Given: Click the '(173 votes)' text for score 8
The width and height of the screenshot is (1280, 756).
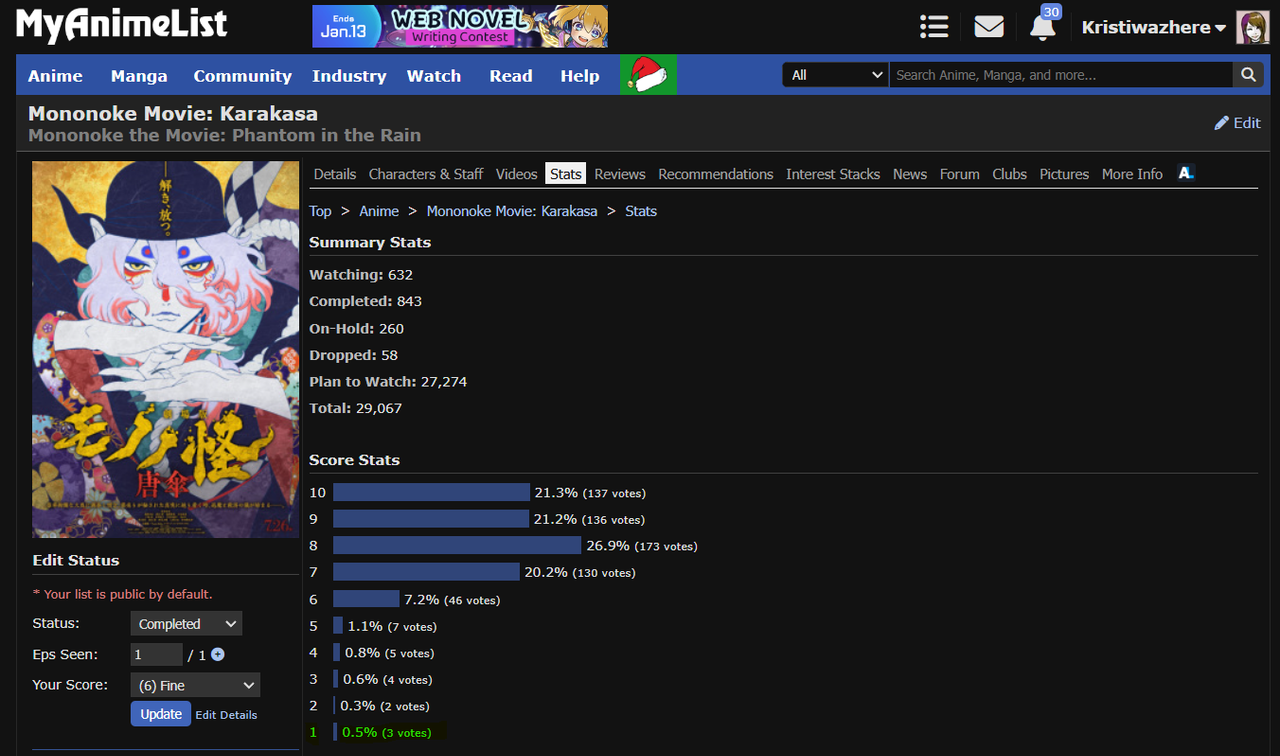Looking at the screenshot, I should (666, 547).
